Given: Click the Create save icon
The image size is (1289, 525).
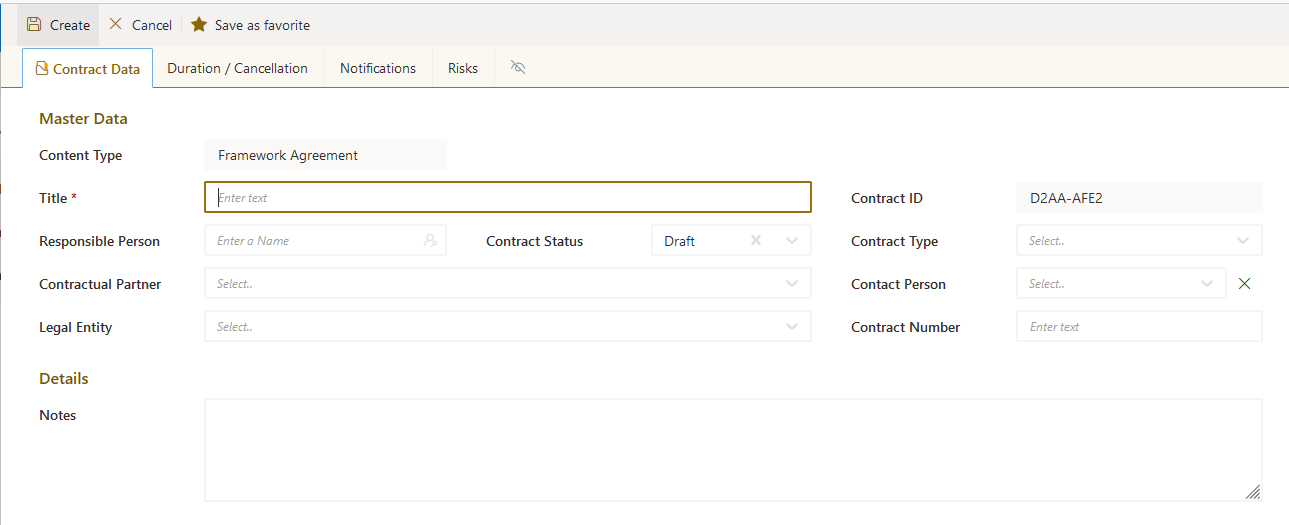Looking at the screenshot, I should coord(34,24).
